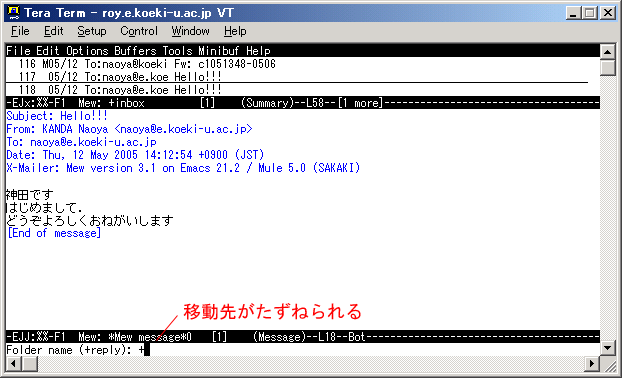Open the Window menu
Viewport: 622px width, 378px height.
click(190, 31)
